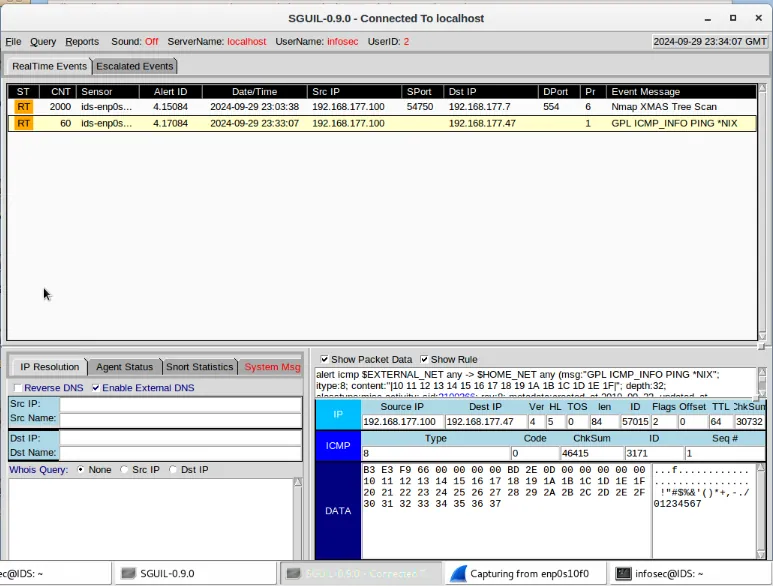
Task: Sort events by the Alert ID column header
Action: tap(171, 92)
